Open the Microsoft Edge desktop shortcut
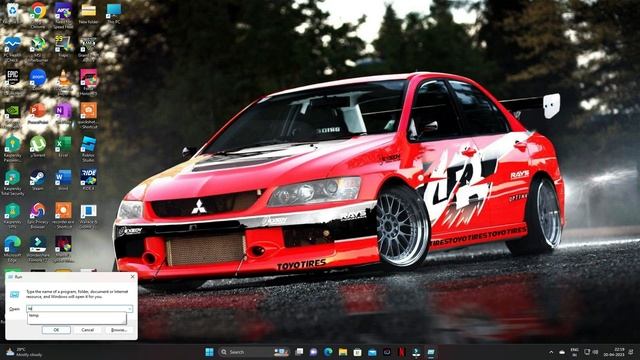640x360 pixels. coord(12,249)
